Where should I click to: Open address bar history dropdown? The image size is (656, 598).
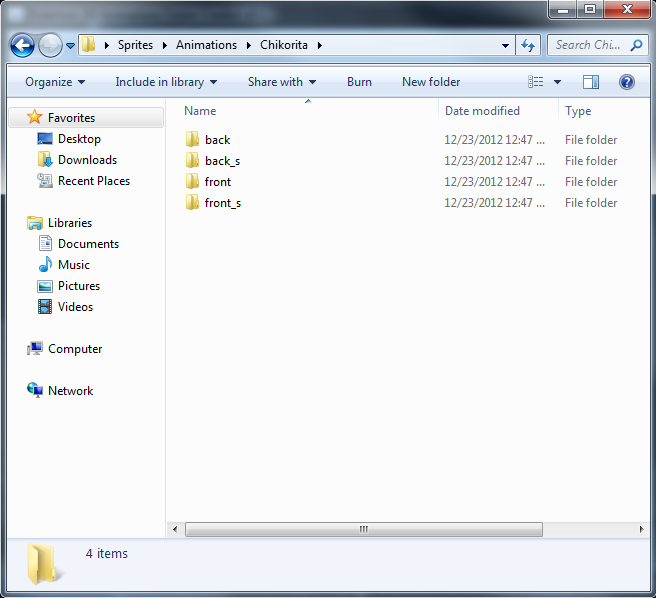[505, 45]
